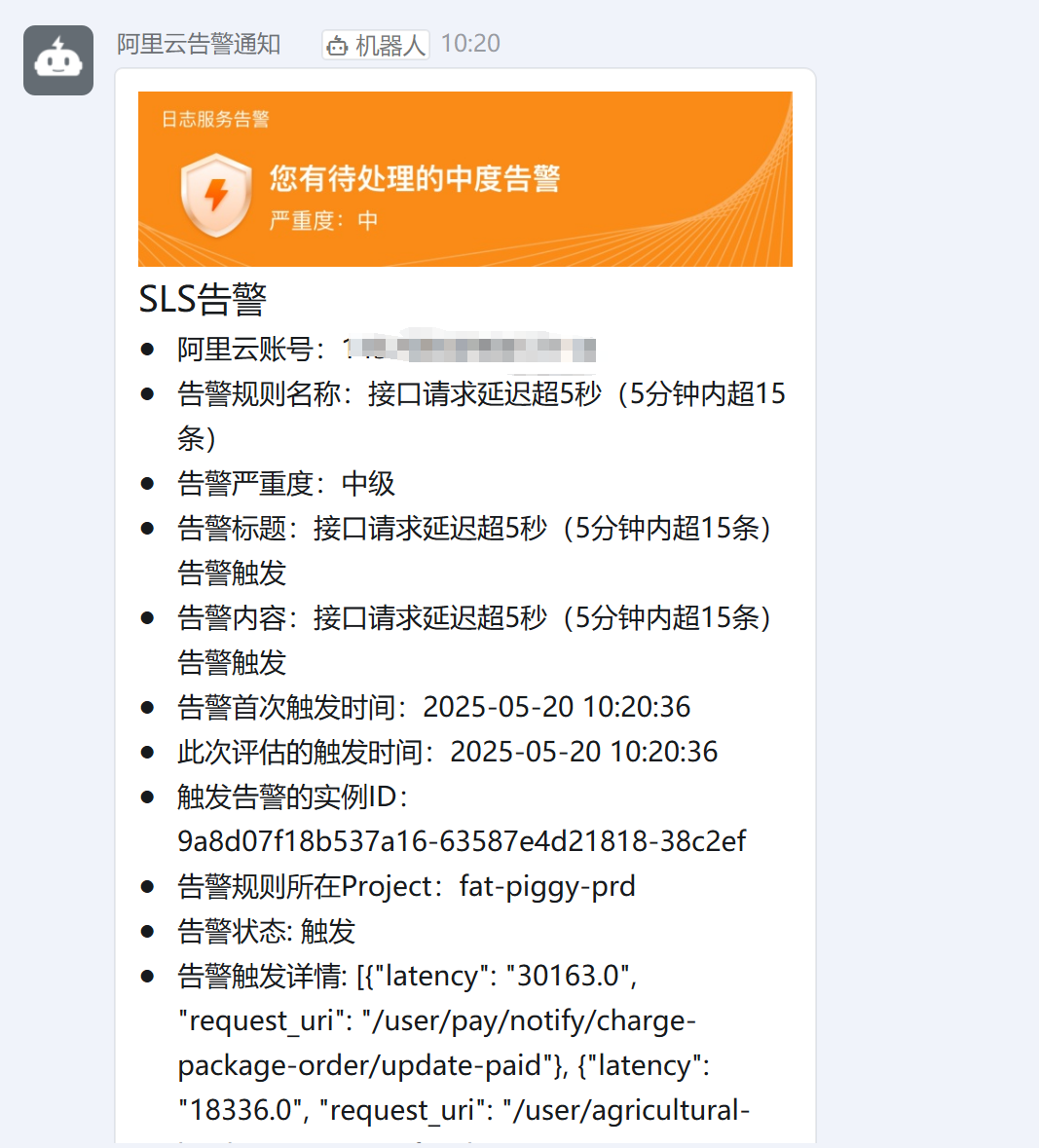Click latency value "18336.0"
The image size is (1039, 1148).
tap(241, 1111)
